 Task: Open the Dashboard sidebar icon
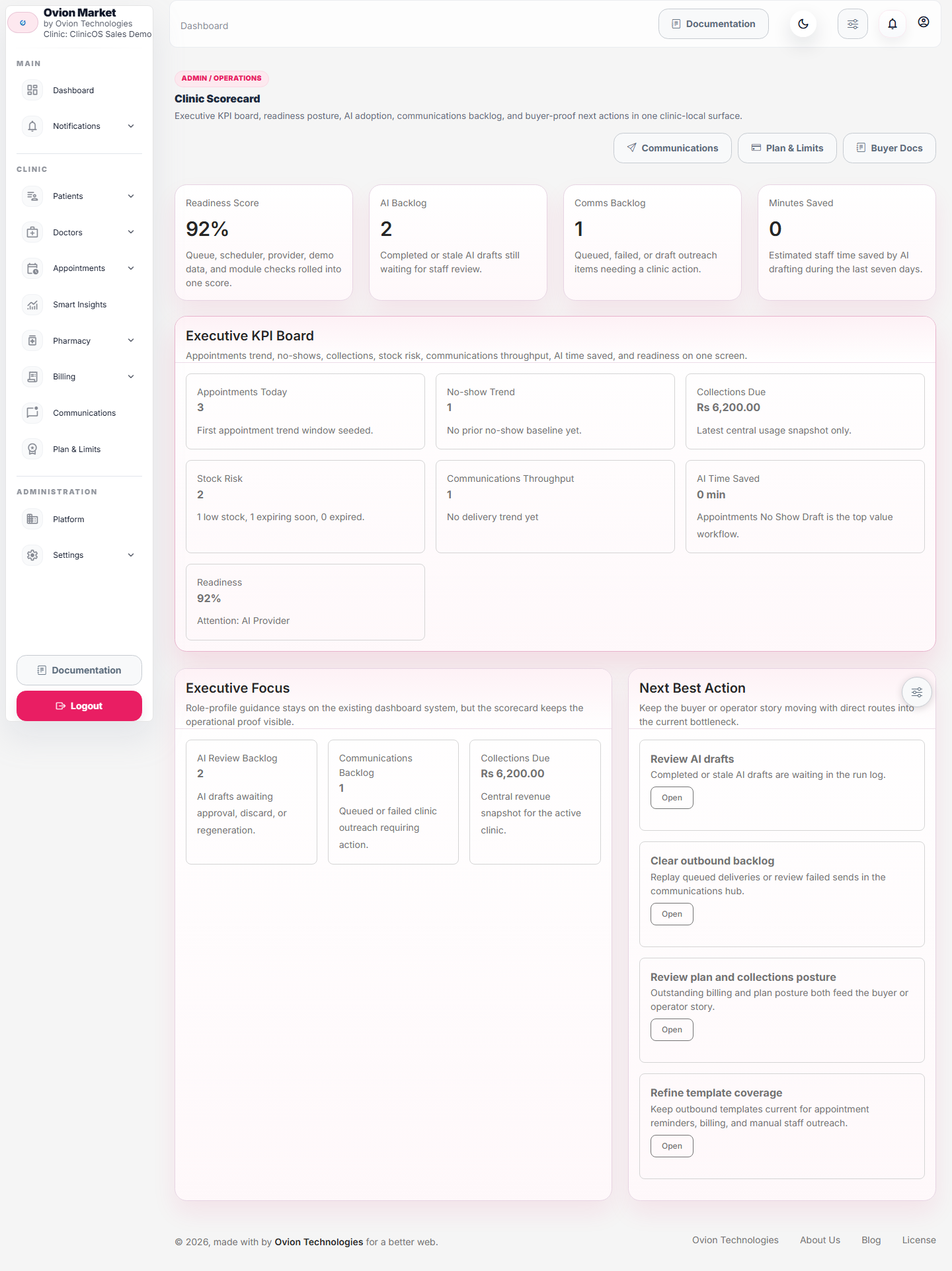32,90
